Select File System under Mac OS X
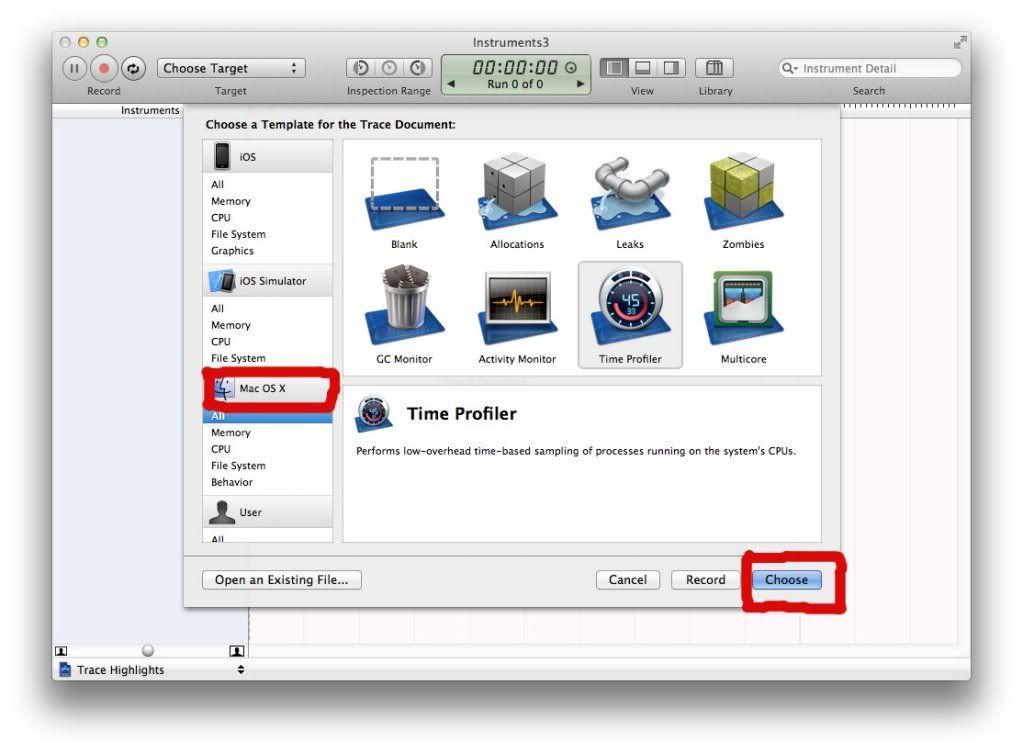This screenshot has width=1023, height=753. 238,465
